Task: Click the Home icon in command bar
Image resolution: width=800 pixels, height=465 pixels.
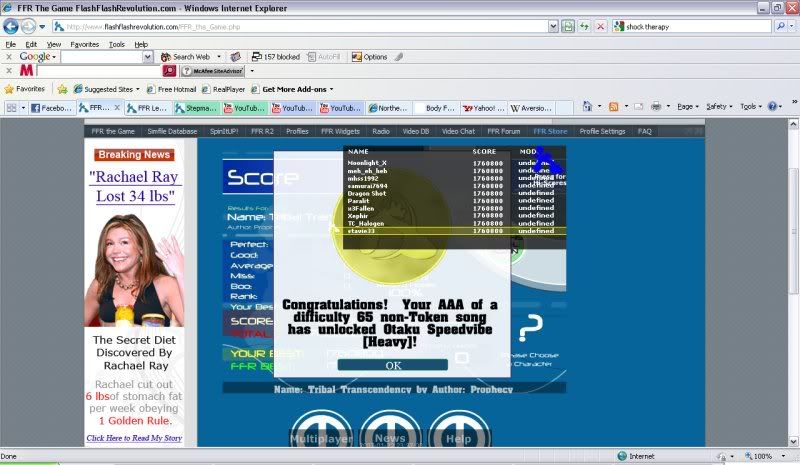Action: tap(587, 106)
